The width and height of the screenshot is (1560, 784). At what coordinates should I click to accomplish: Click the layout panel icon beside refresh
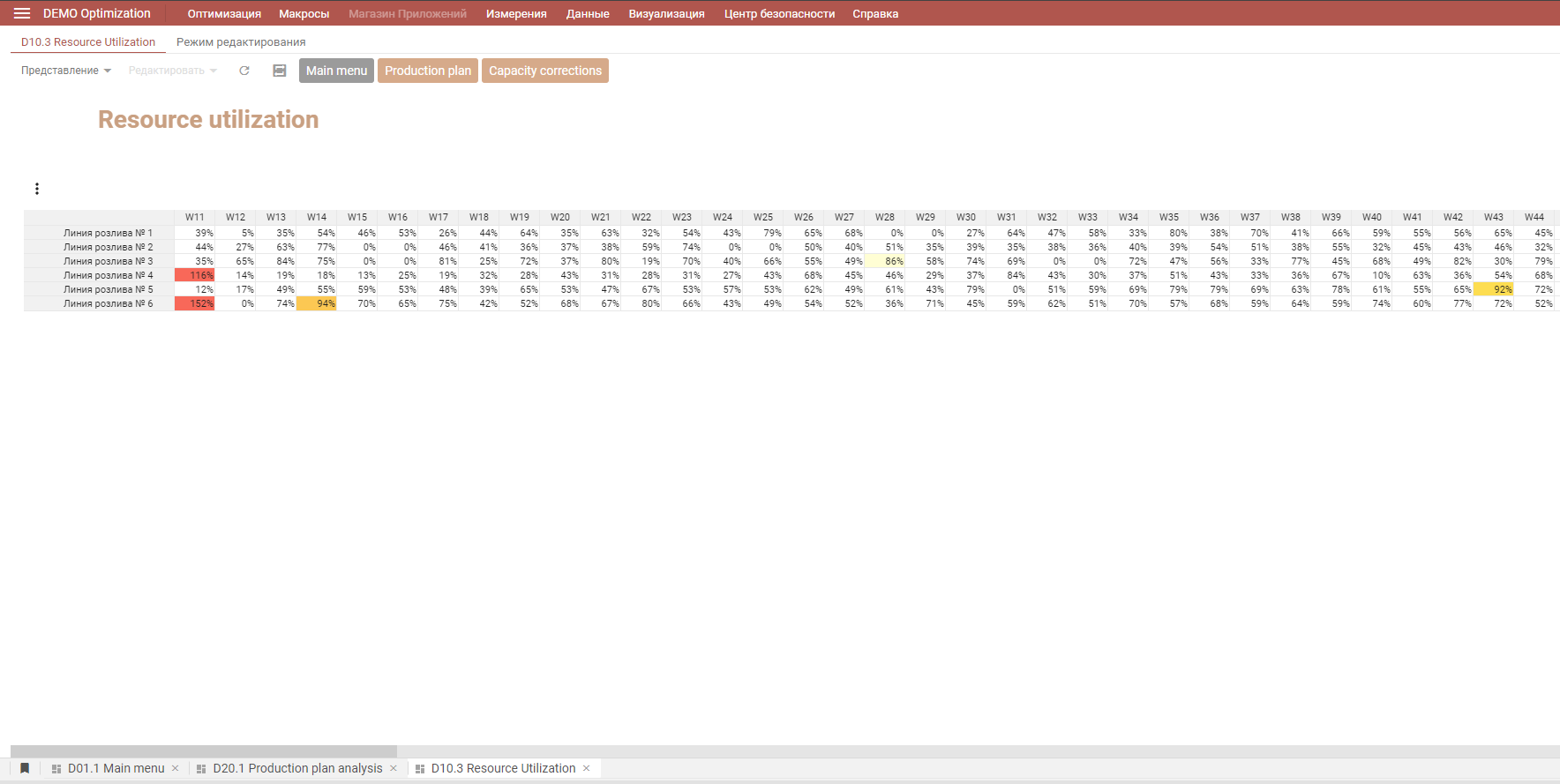click(x=280, y=71)
